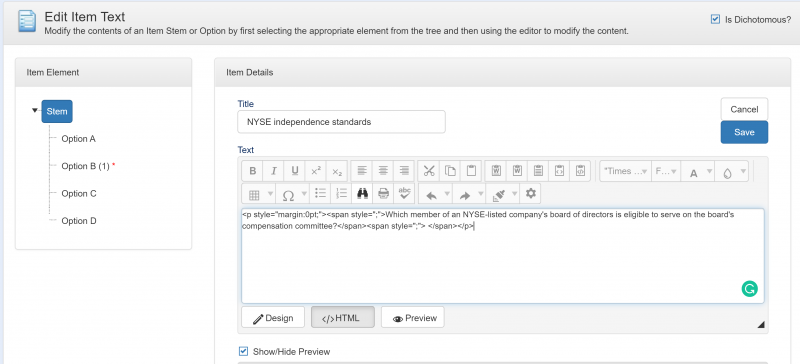
Task: Run the spell check tool
Action: (x=405, y=194)
